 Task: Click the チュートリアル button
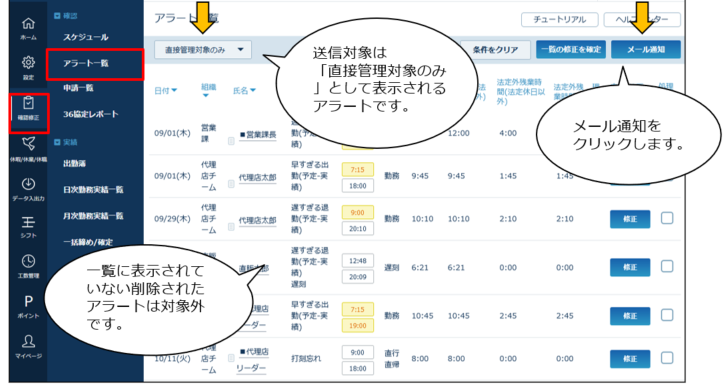click(560, 19)
